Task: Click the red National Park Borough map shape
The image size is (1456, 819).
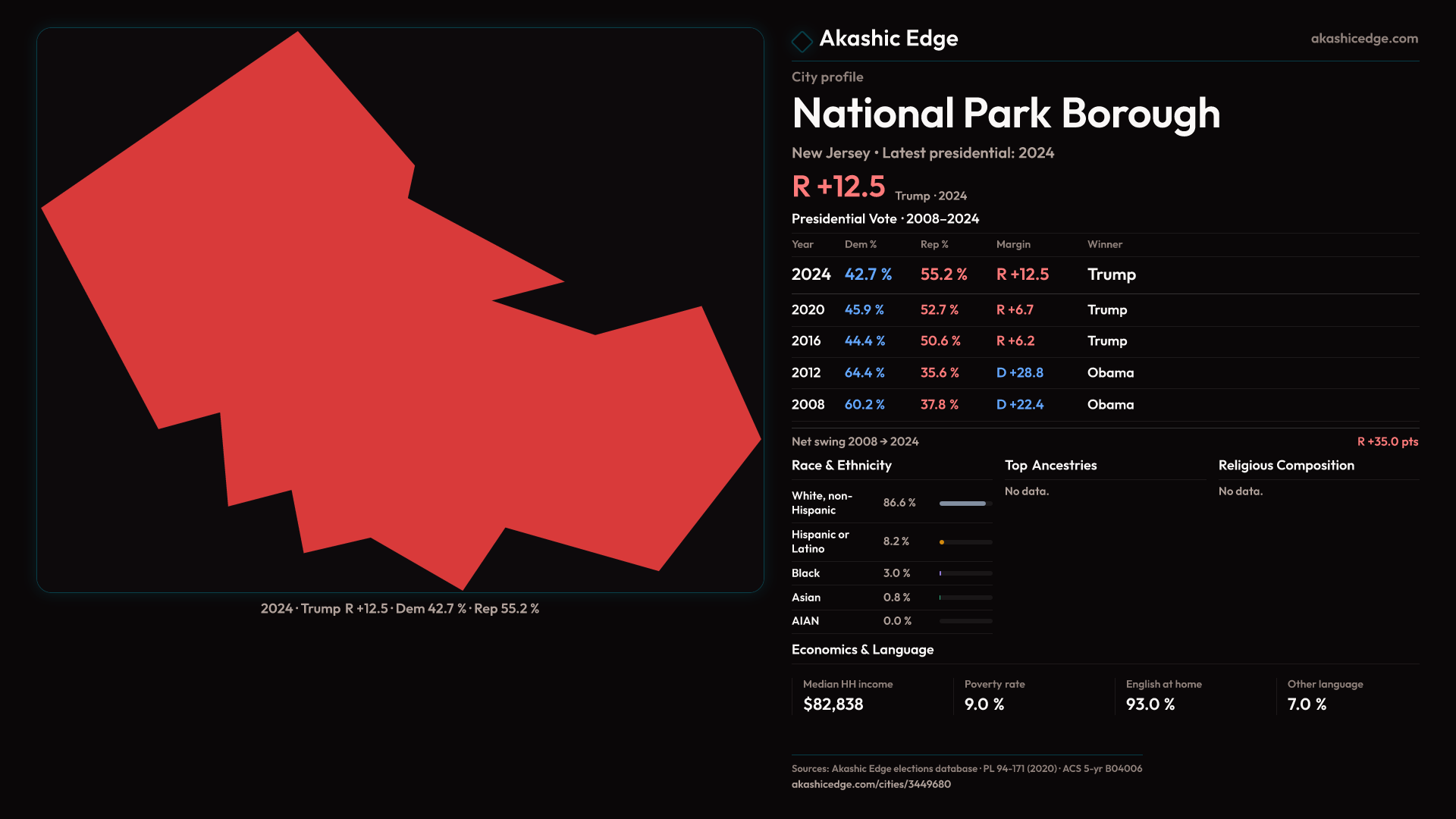Action: [379, 341]
